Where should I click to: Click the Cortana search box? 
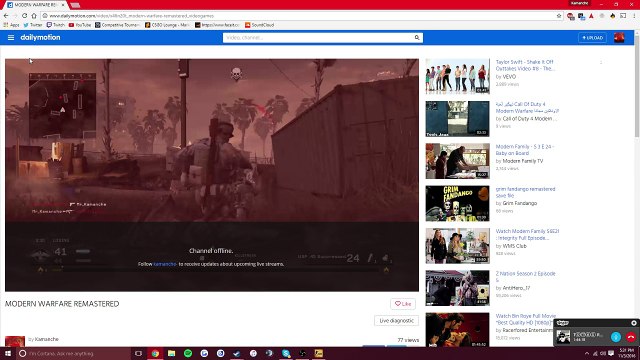[73, 353]
